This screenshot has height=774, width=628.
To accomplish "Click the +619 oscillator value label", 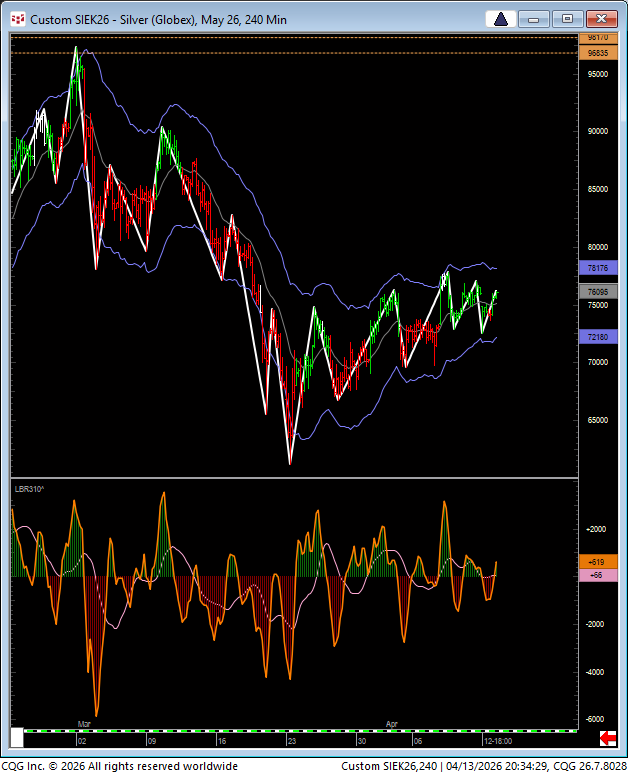I will click(x=598, y=562).
